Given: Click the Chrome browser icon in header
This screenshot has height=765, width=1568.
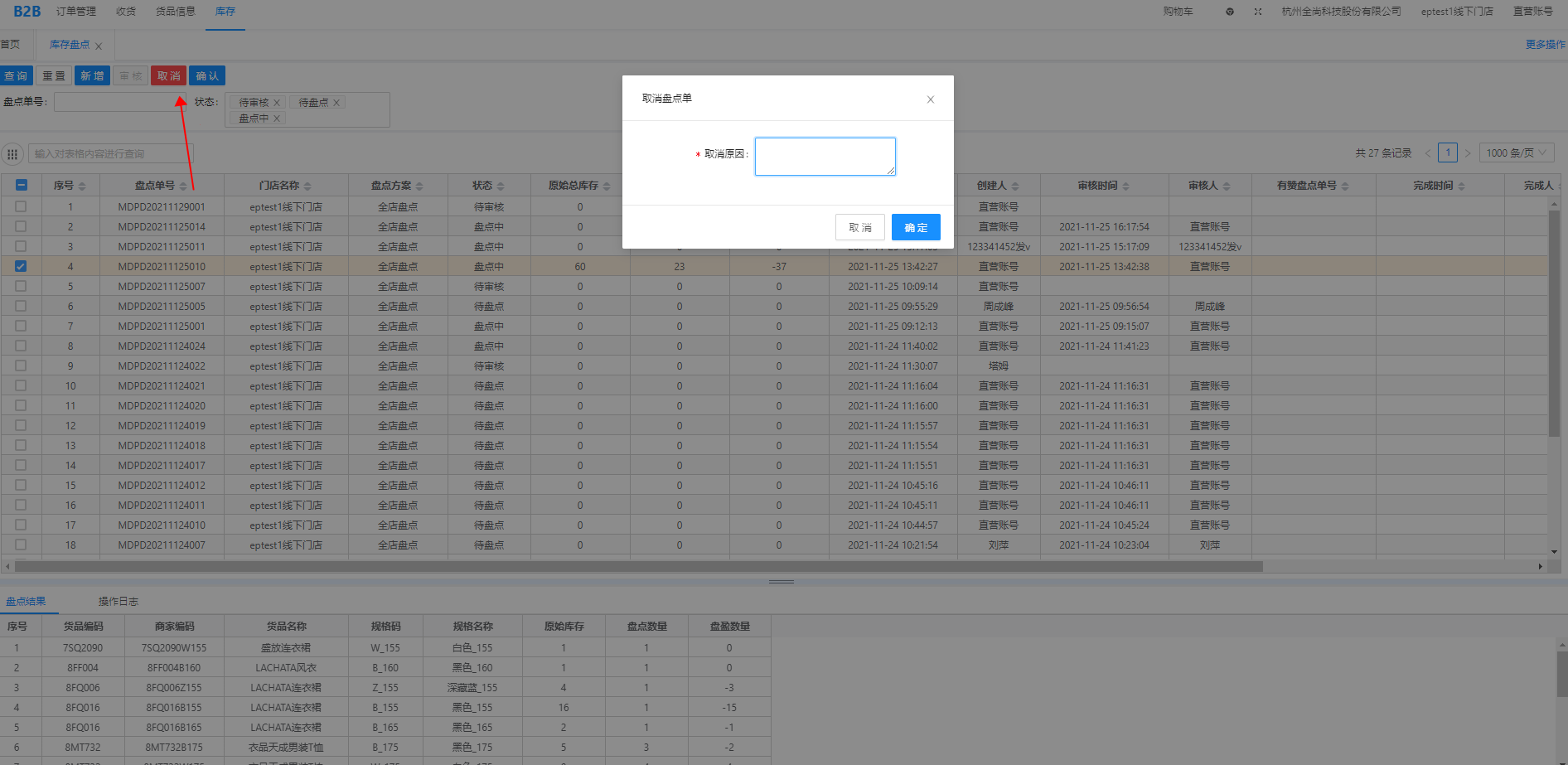Looking at the screenshot, I should pos(1230,12).
